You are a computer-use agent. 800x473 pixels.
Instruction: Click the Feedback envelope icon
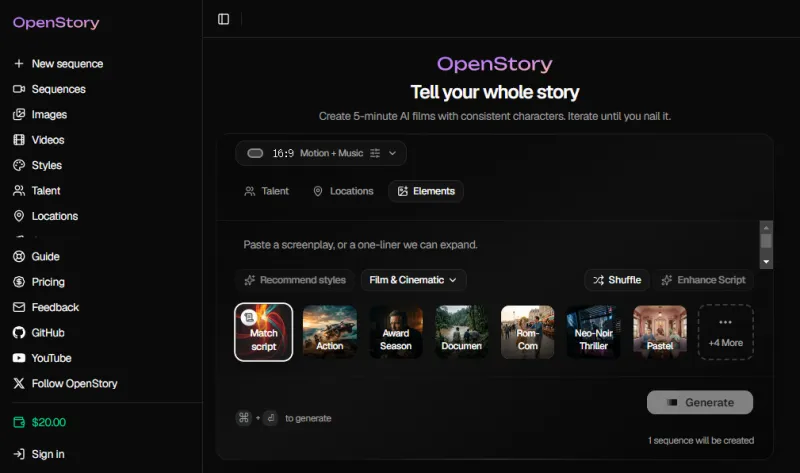[x=19, y=307]
